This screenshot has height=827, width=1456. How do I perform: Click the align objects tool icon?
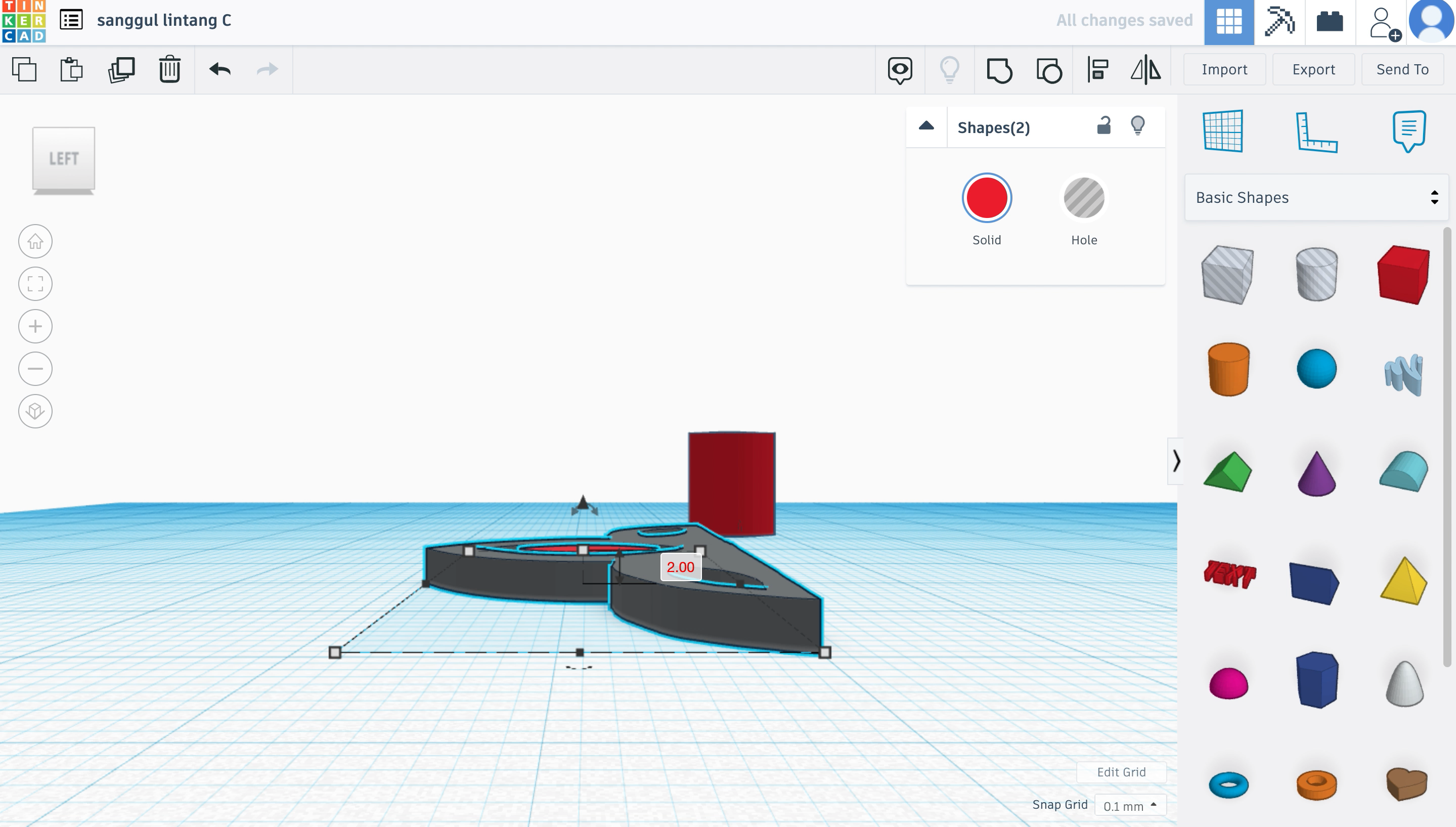[x=1098, y=69]
